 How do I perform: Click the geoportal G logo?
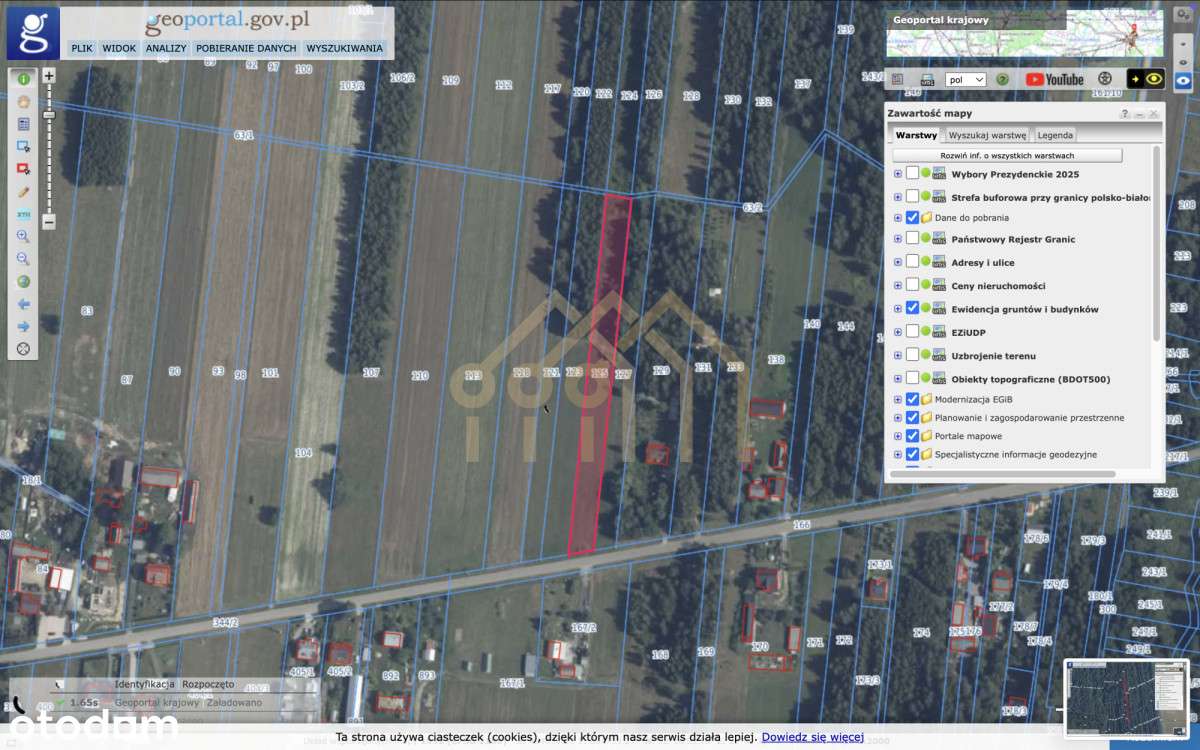(33, 32)
